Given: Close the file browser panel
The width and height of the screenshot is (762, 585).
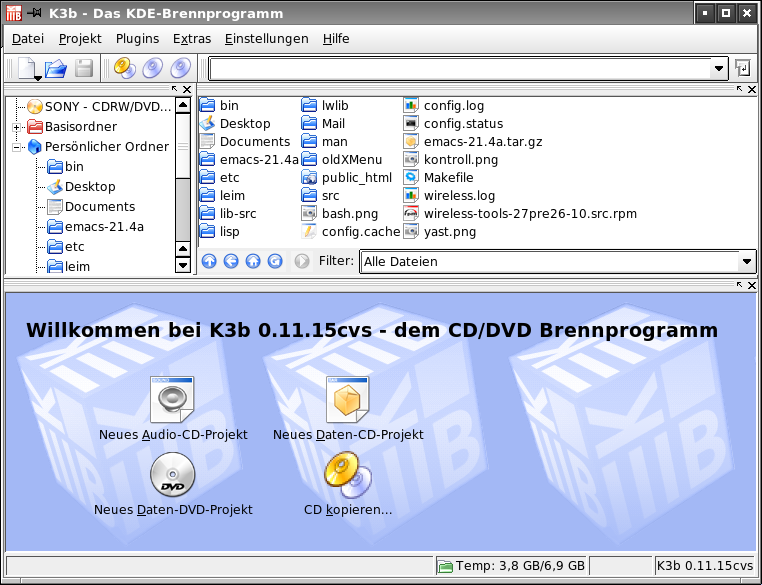Looking at the screenshot, I should [752, 89].
